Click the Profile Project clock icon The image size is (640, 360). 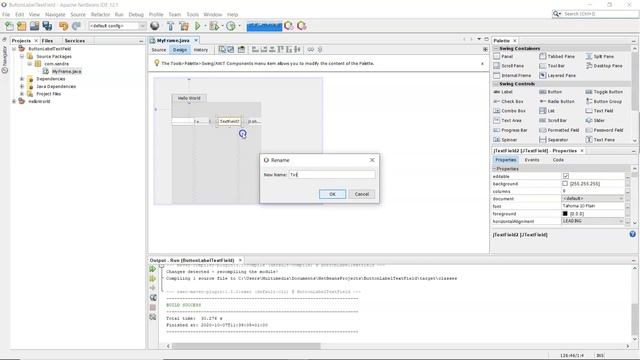click(x=231, y=26)
